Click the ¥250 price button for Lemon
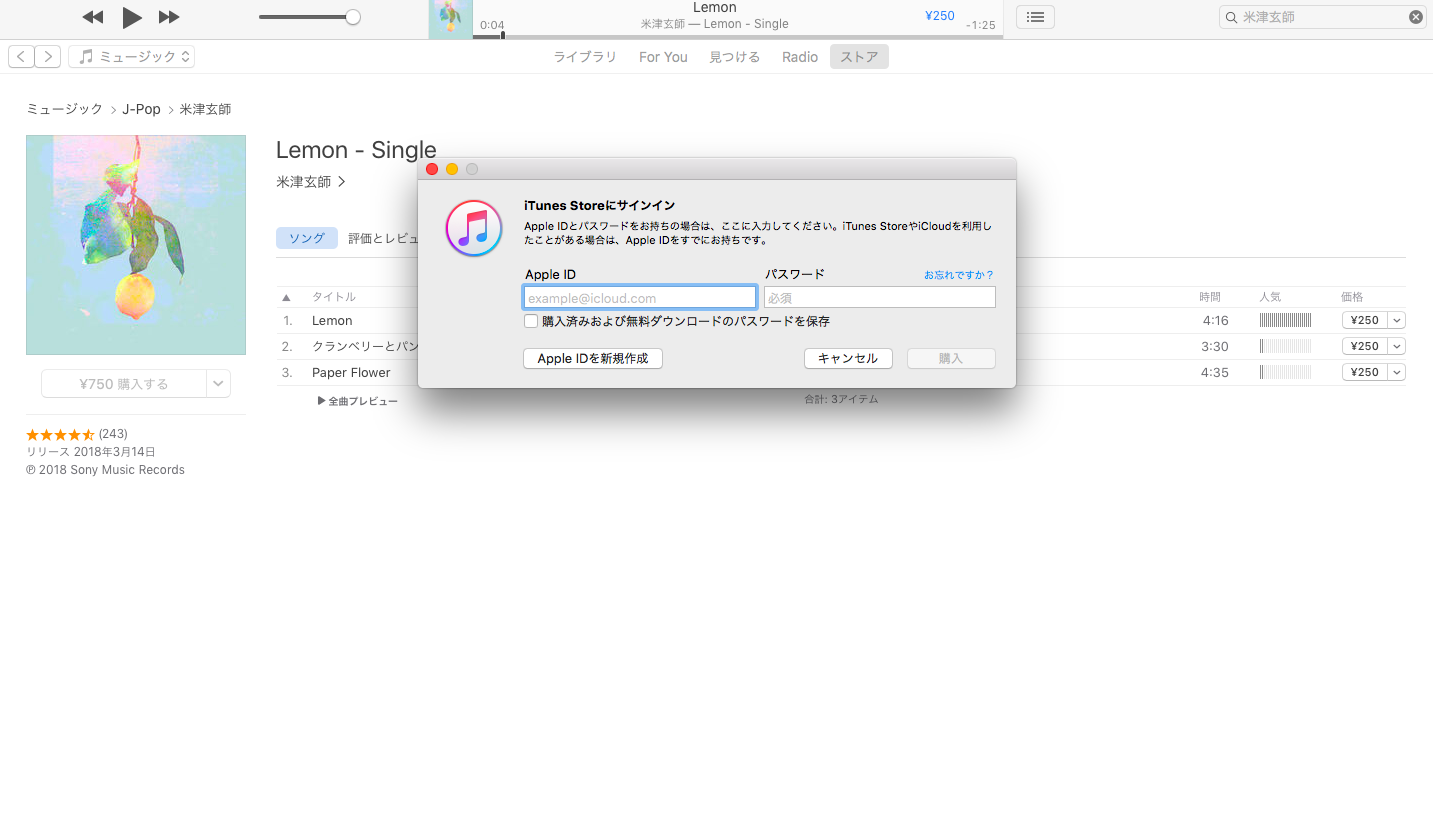Screen dimensions: 1433x819 (x=1364, y=321)
